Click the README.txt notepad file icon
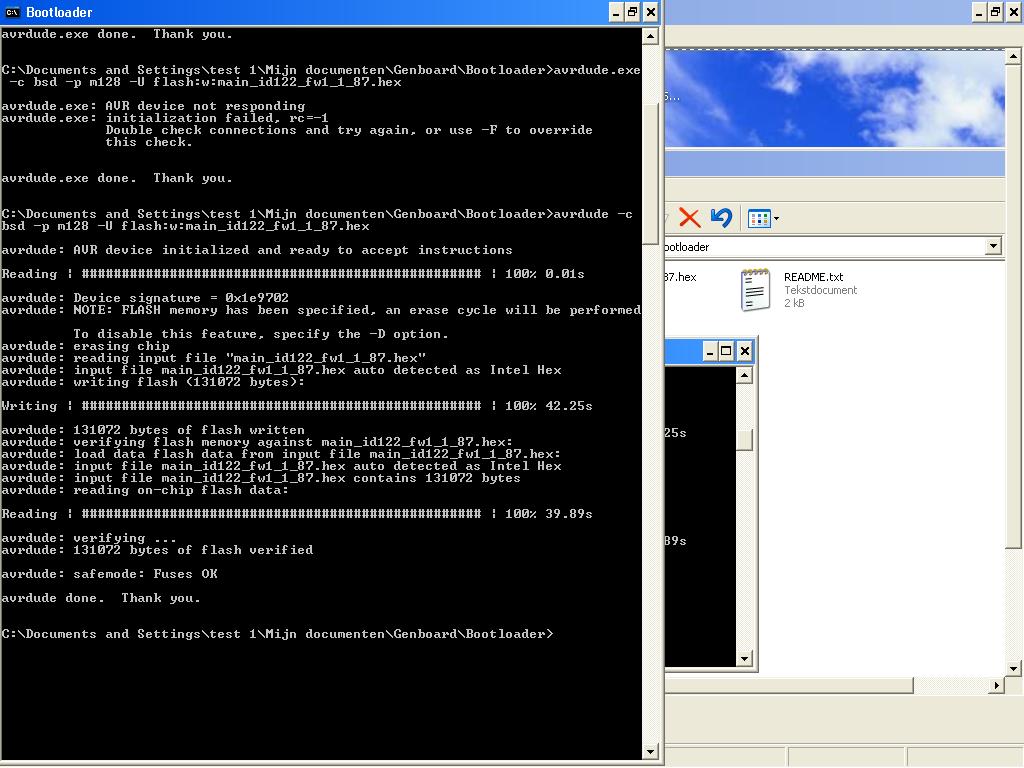The height and width of the screenshot is (768, 1024). pos(756,289)
